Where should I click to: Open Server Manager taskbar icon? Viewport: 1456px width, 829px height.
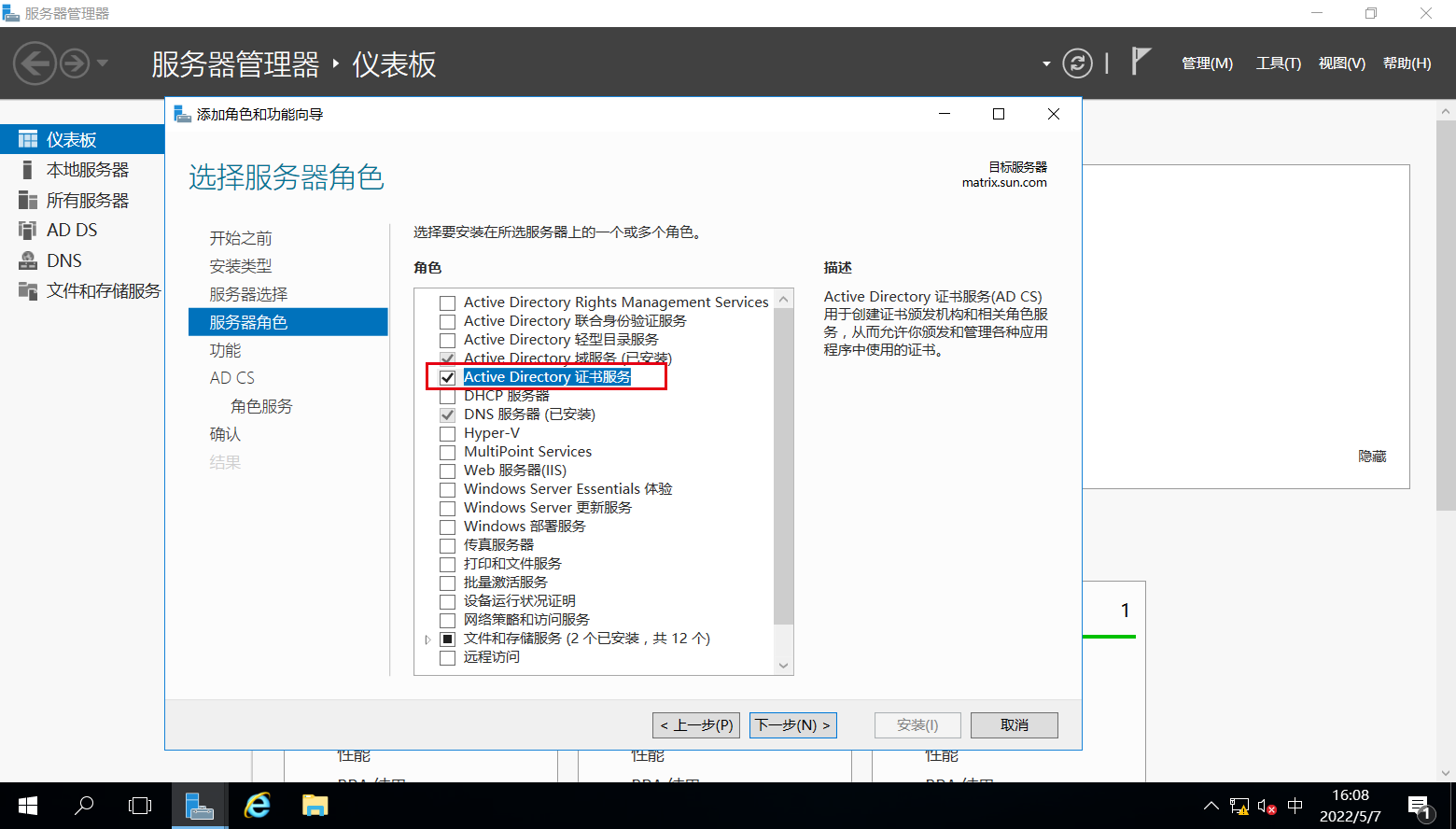point(199,806)
